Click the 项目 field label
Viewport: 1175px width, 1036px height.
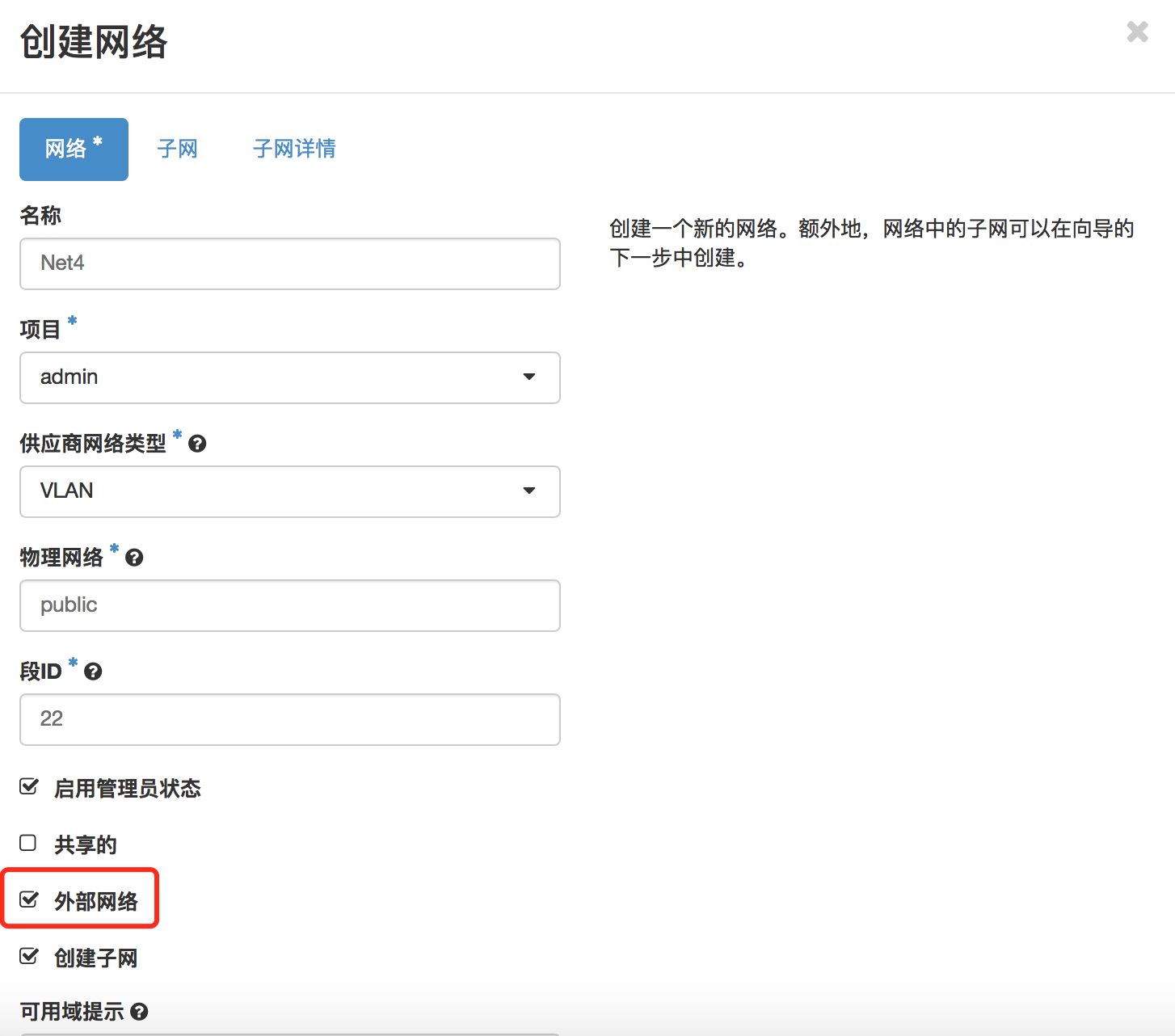[x=40, y=330]
